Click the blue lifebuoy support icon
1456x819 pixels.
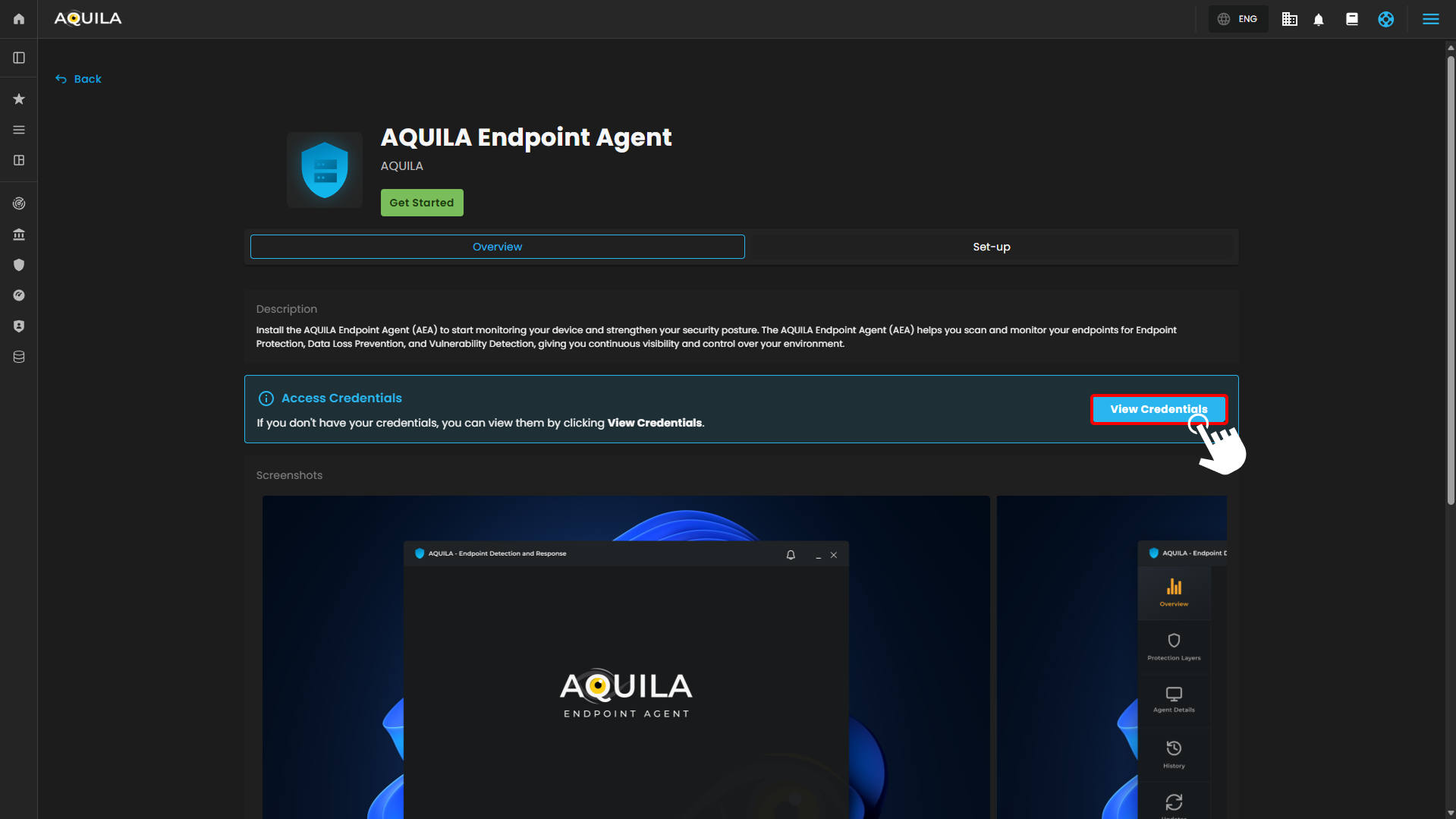coord(1385,19)
